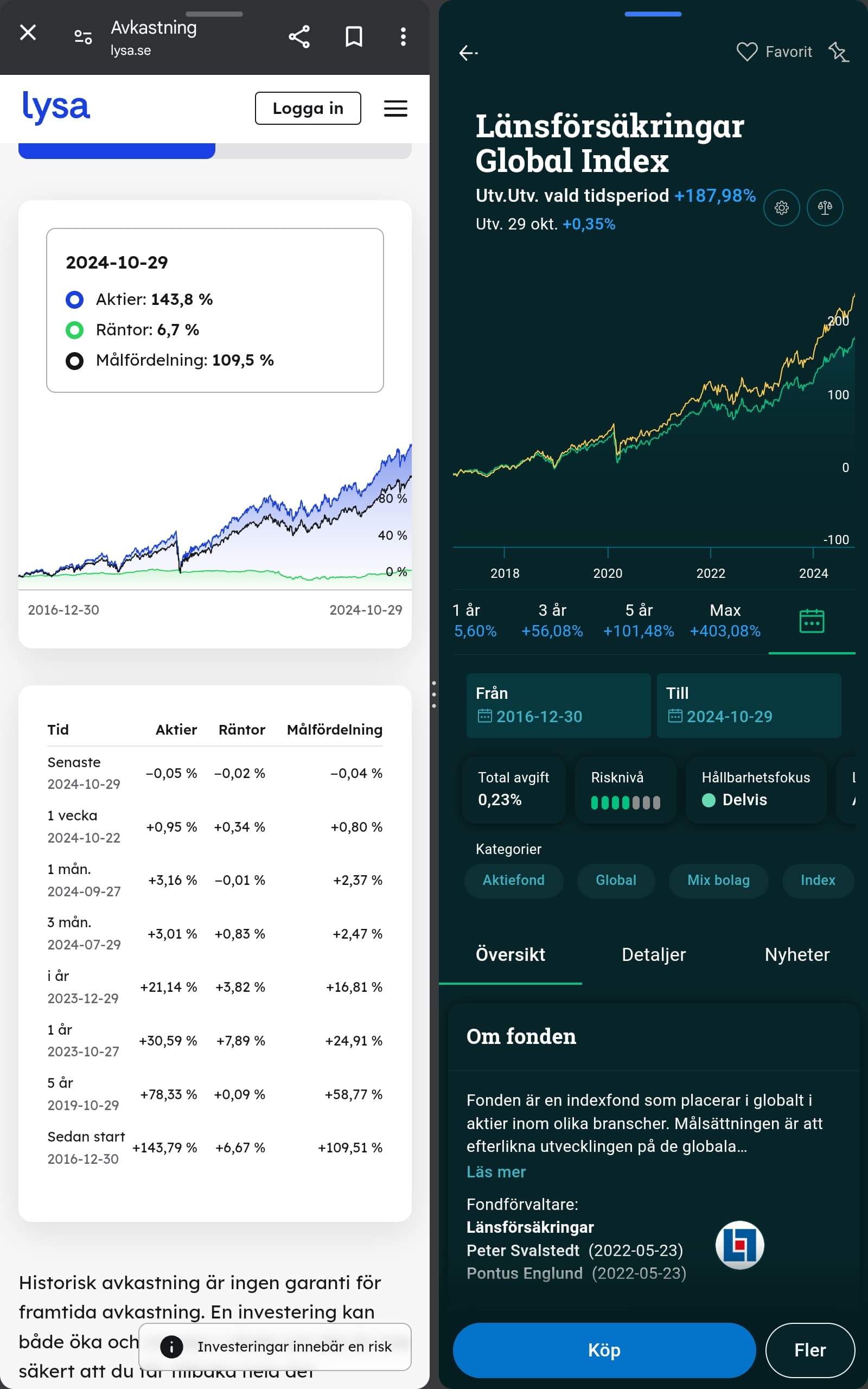Open site settings tune icon
Screen dimensions: 868x1389
coord(83,37)
